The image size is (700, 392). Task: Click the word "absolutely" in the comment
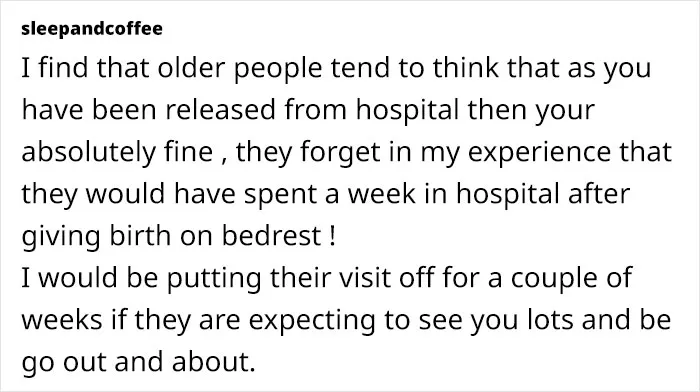pos(88,152)
